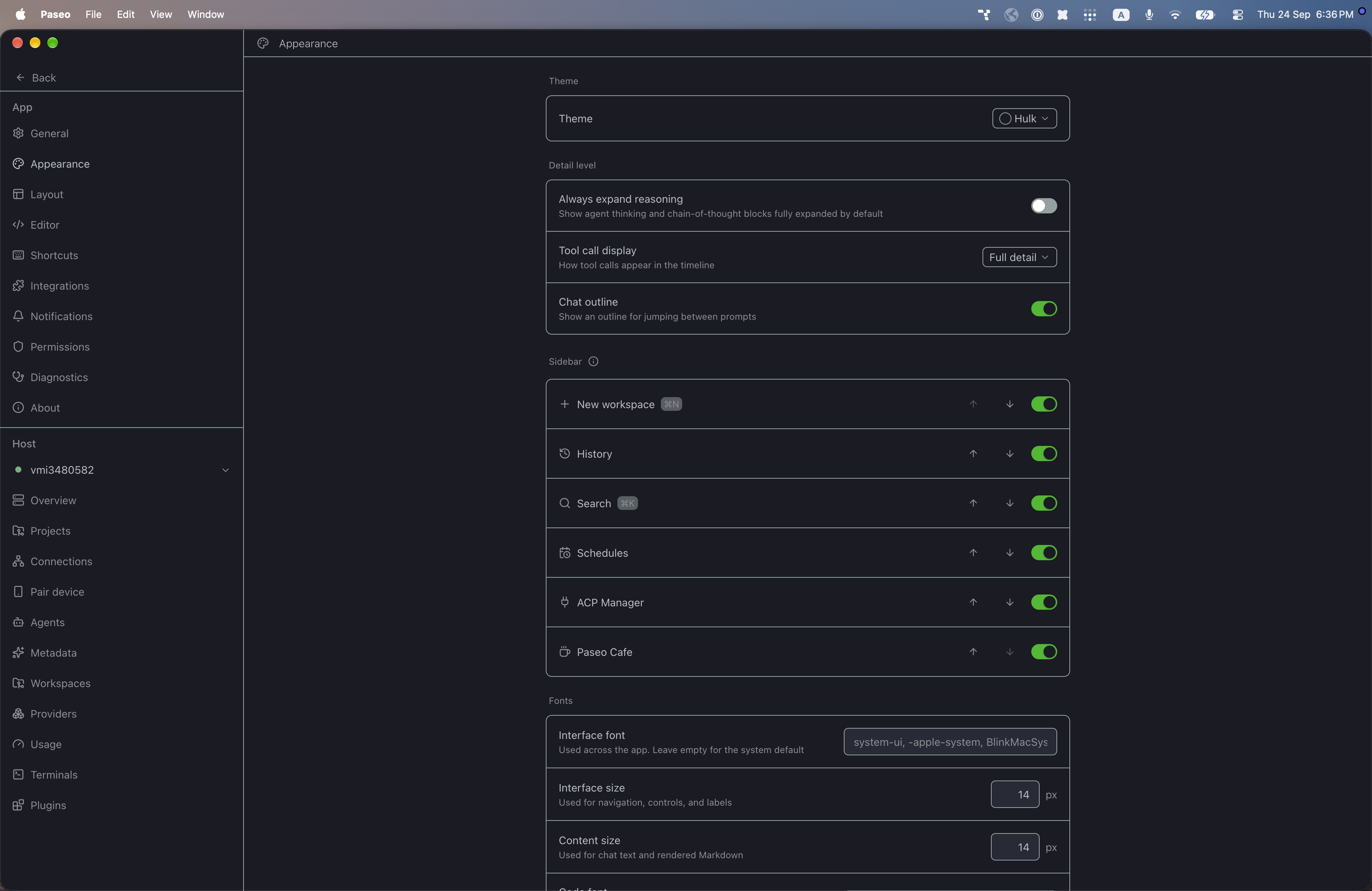Open the View menu
The image size is (1372, 891).
[x=161, y=14]
